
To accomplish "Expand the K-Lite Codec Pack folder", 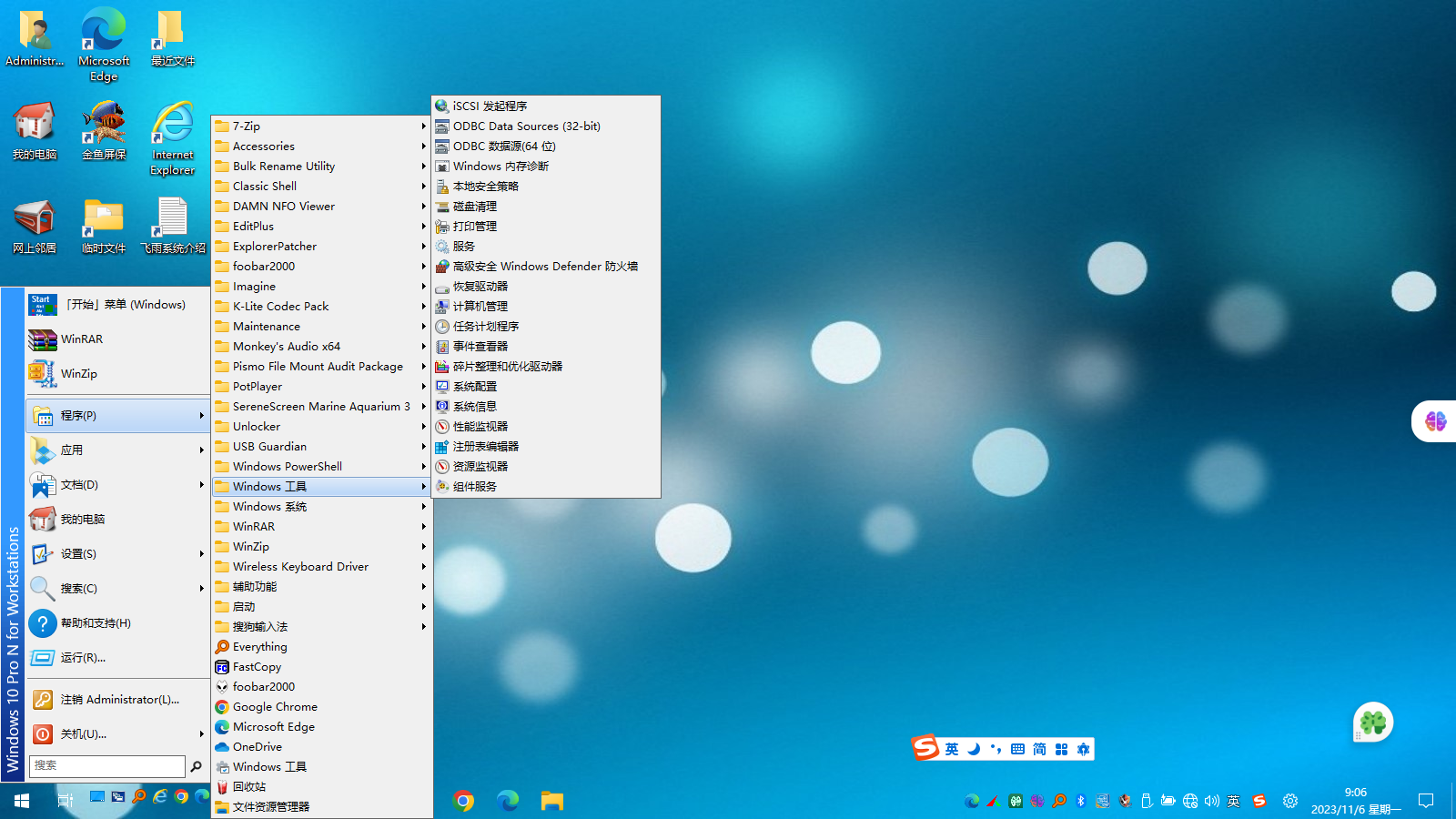I will click(x=321, y=307).
